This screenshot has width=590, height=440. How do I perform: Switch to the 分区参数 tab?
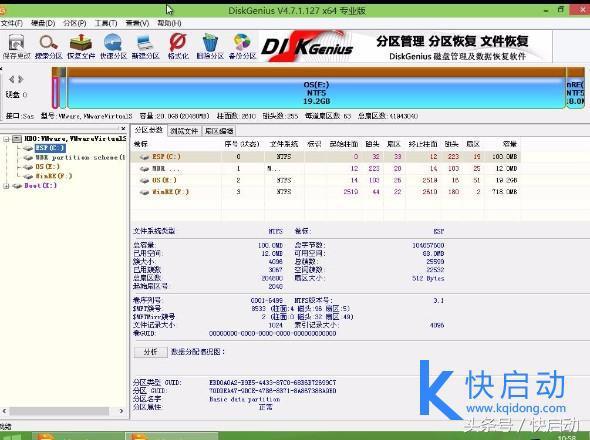coord(149,130)
